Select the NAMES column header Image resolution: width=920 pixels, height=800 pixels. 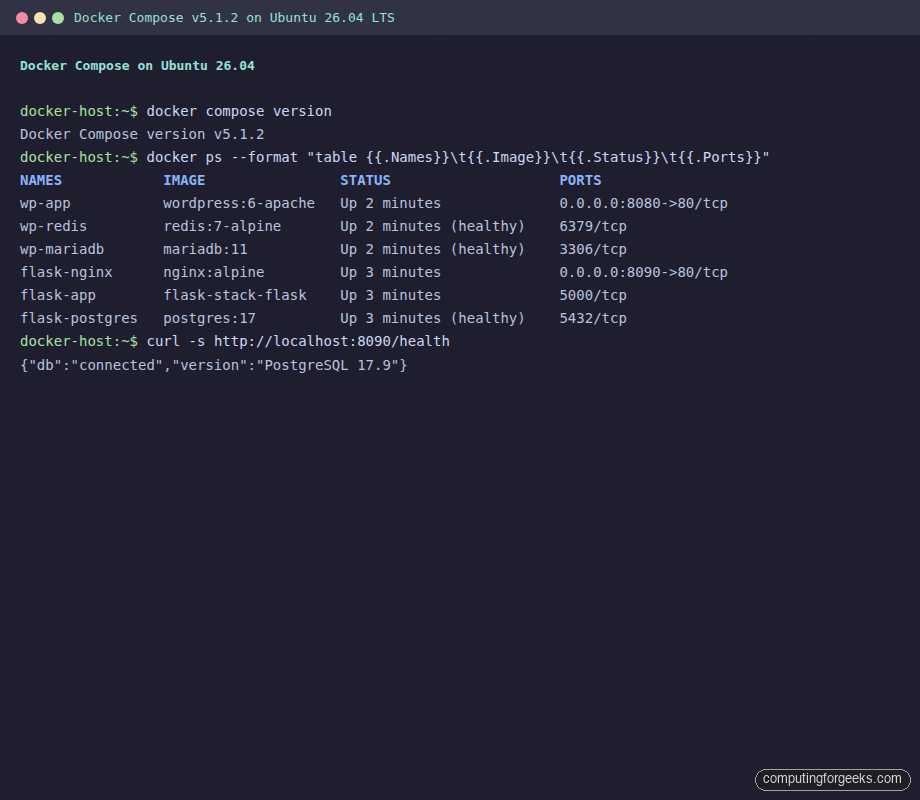pos(40,180)
